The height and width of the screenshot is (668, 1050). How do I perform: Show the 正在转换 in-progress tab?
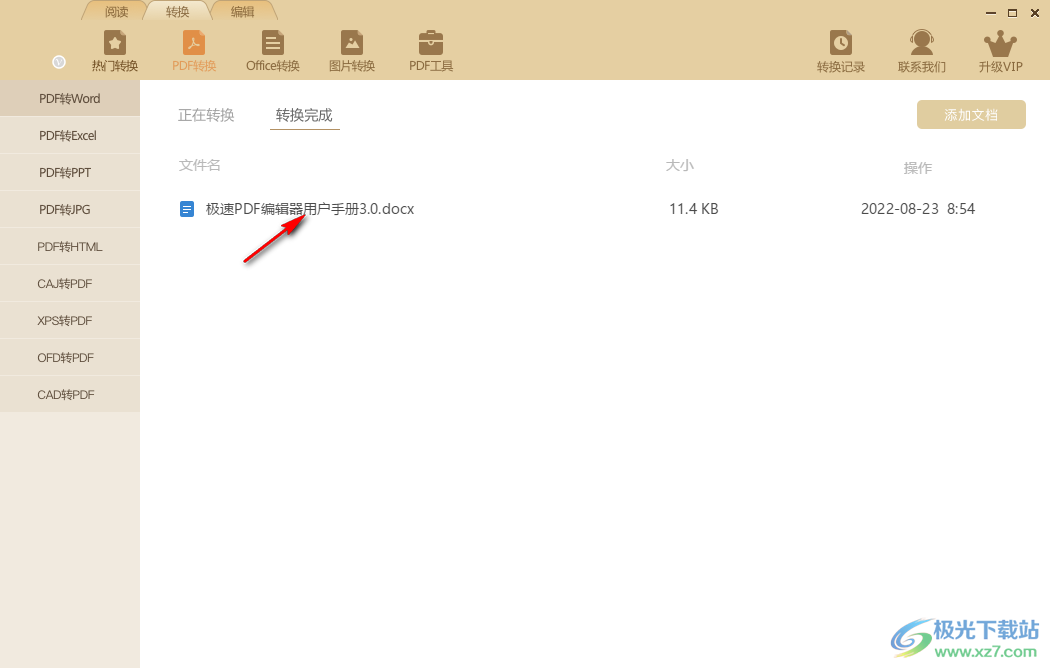pos(206,115)
